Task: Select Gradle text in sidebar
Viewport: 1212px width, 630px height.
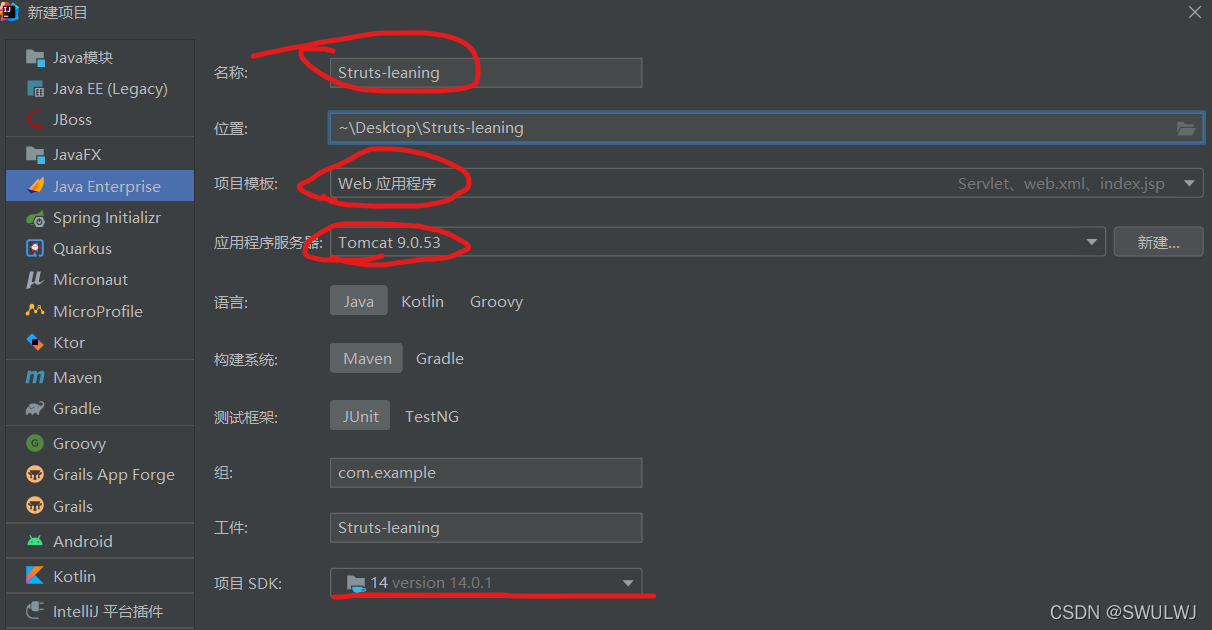Action: (x=77, y=408)
